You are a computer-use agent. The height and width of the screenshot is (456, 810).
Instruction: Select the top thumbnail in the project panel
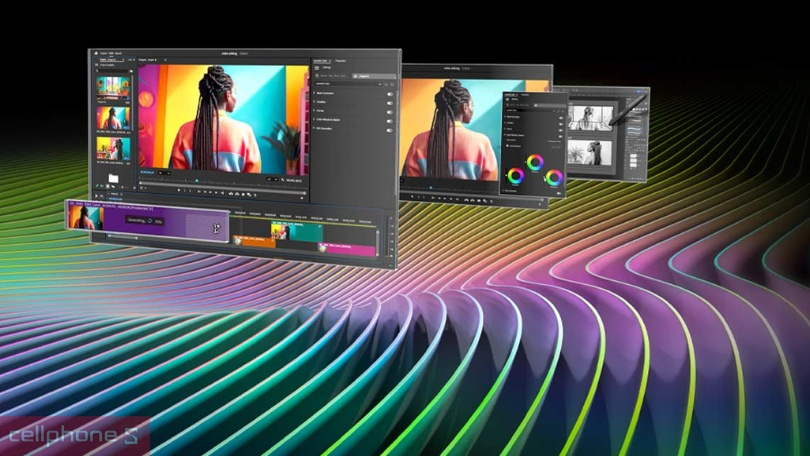point(113,87)
